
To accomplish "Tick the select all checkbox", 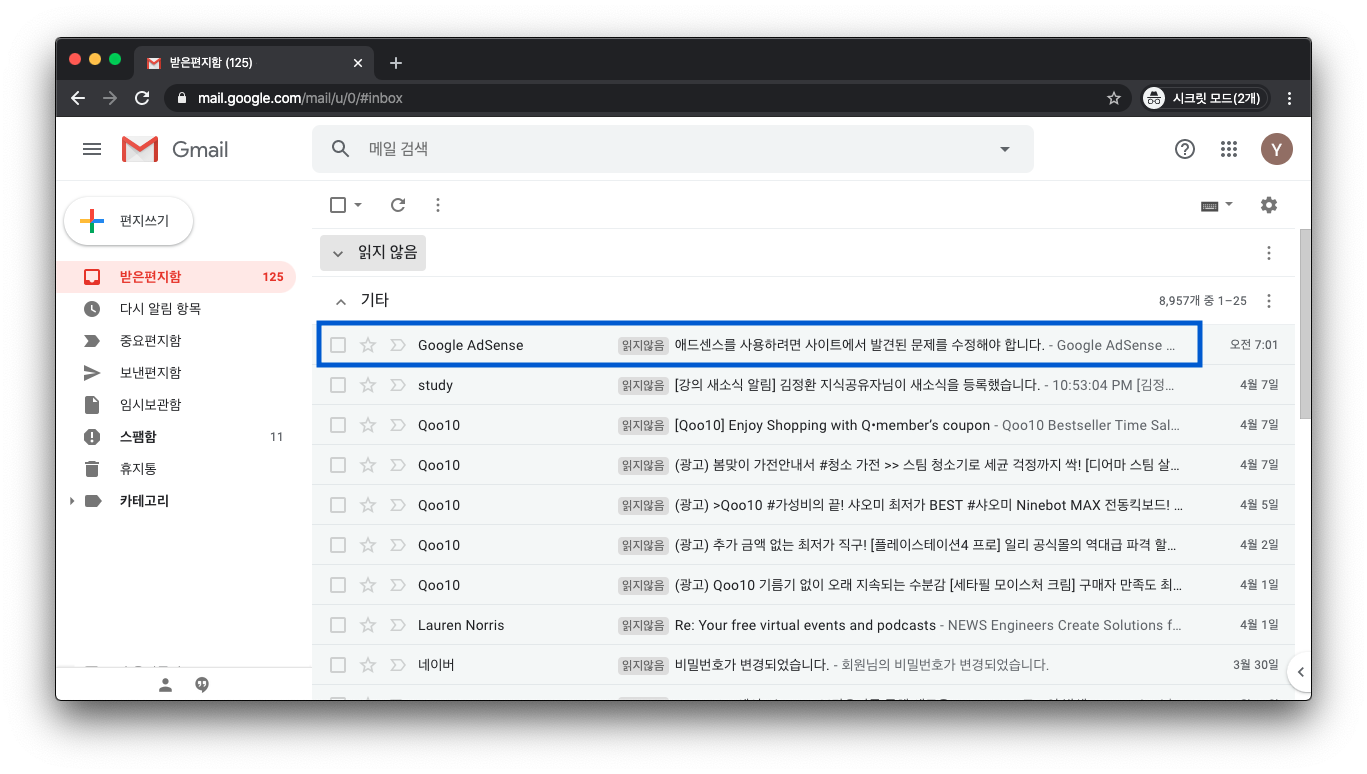I will click(x=338, y=205).
